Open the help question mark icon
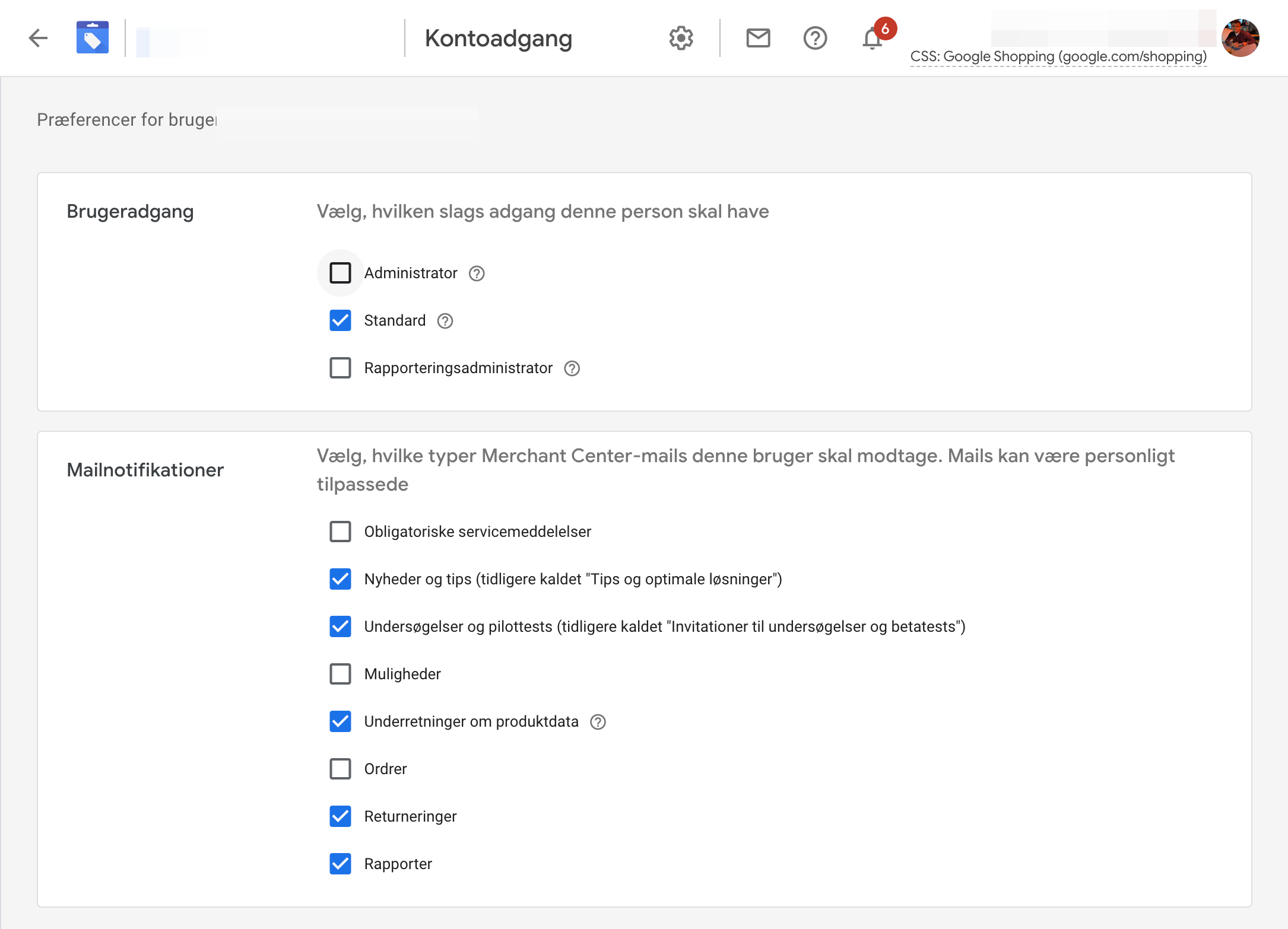This screenshot has height=929, width=1288. pyautogui.click(x=815, y=38)
